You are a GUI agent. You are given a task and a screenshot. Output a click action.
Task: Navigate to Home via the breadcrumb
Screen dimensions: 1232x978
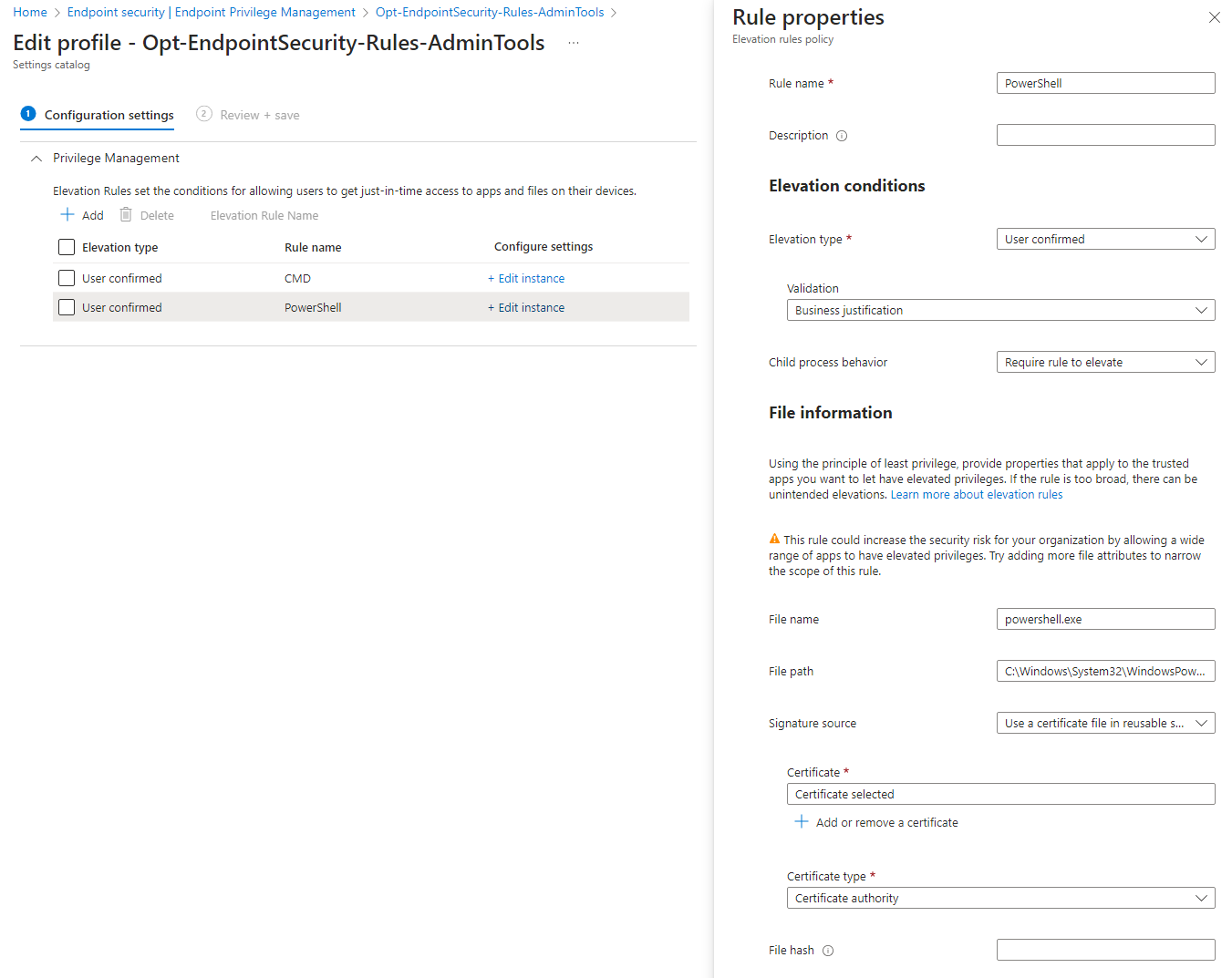pos(29,11)
